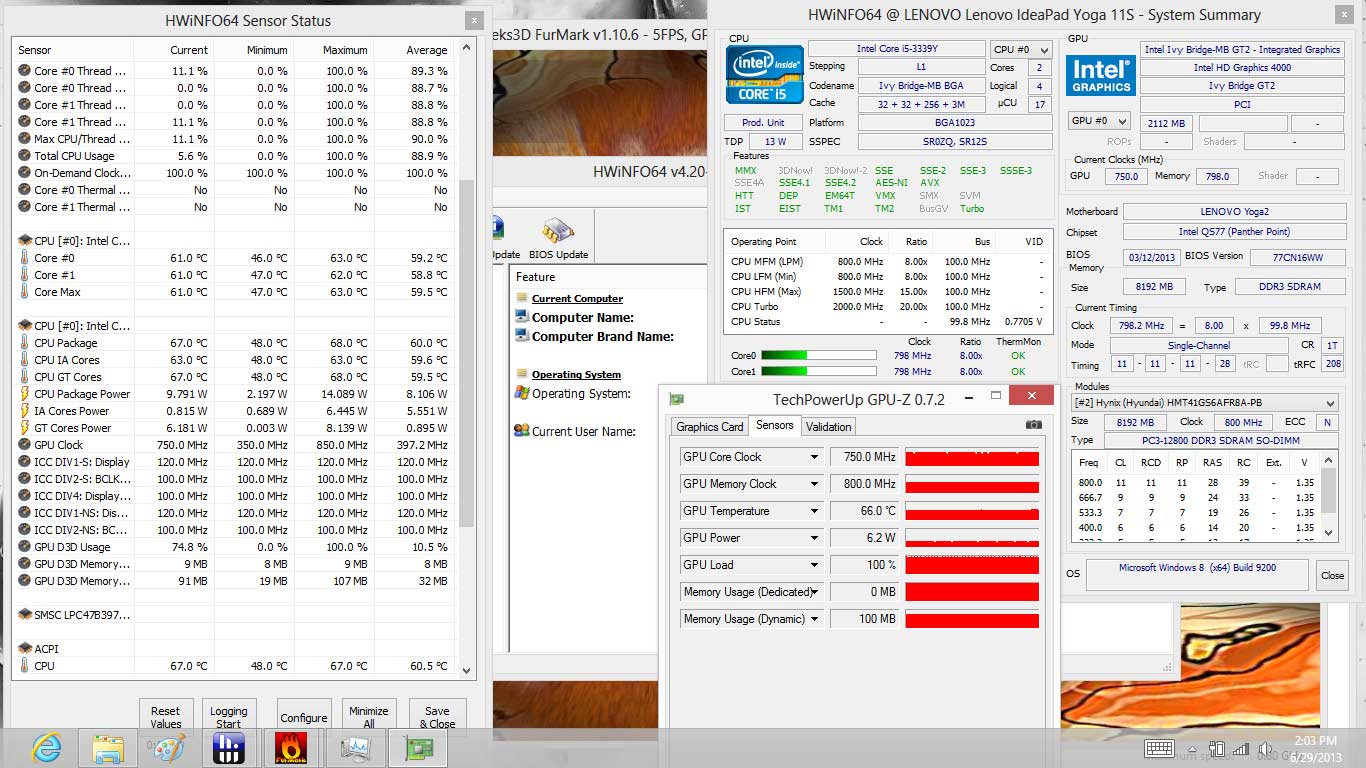Viewport: 1366px width, 768px height.
Task: Open the GPU Temperature sensor dropdown
Action: (815, 511)
